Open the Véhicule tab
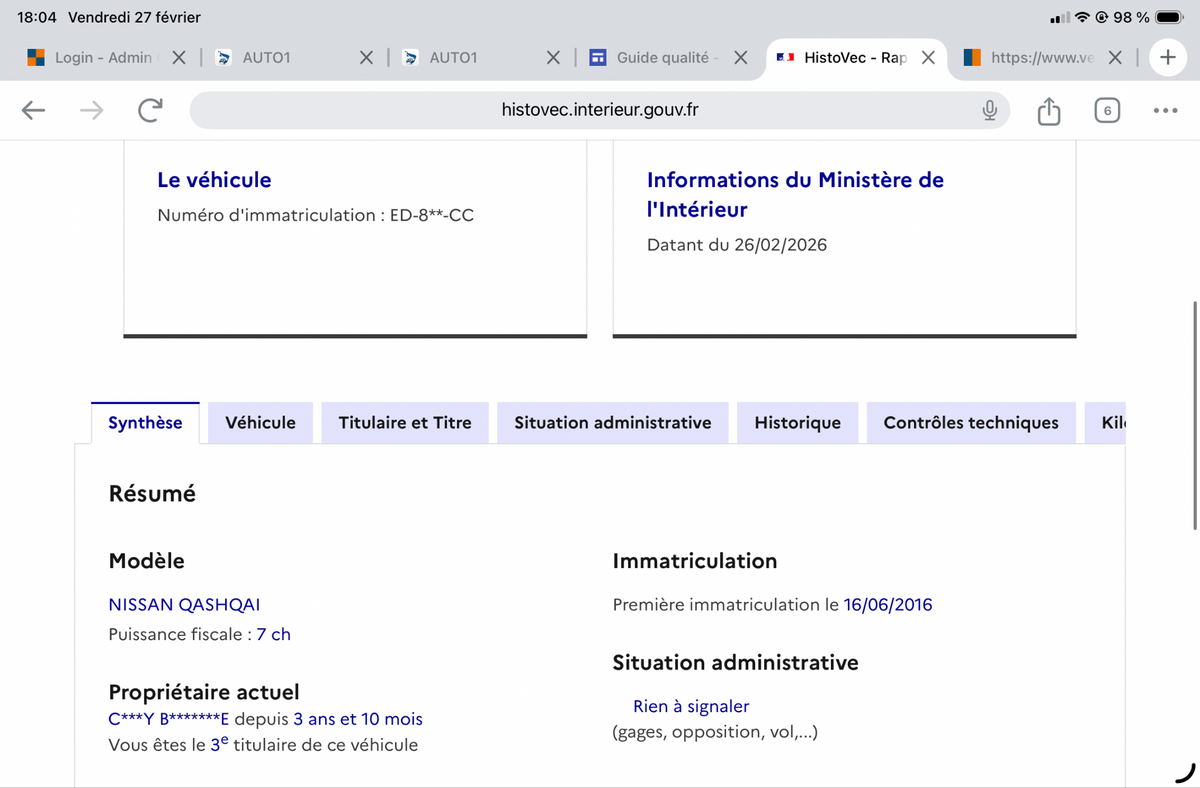This screenshot has width=1200, height=788. click(260, 423)
